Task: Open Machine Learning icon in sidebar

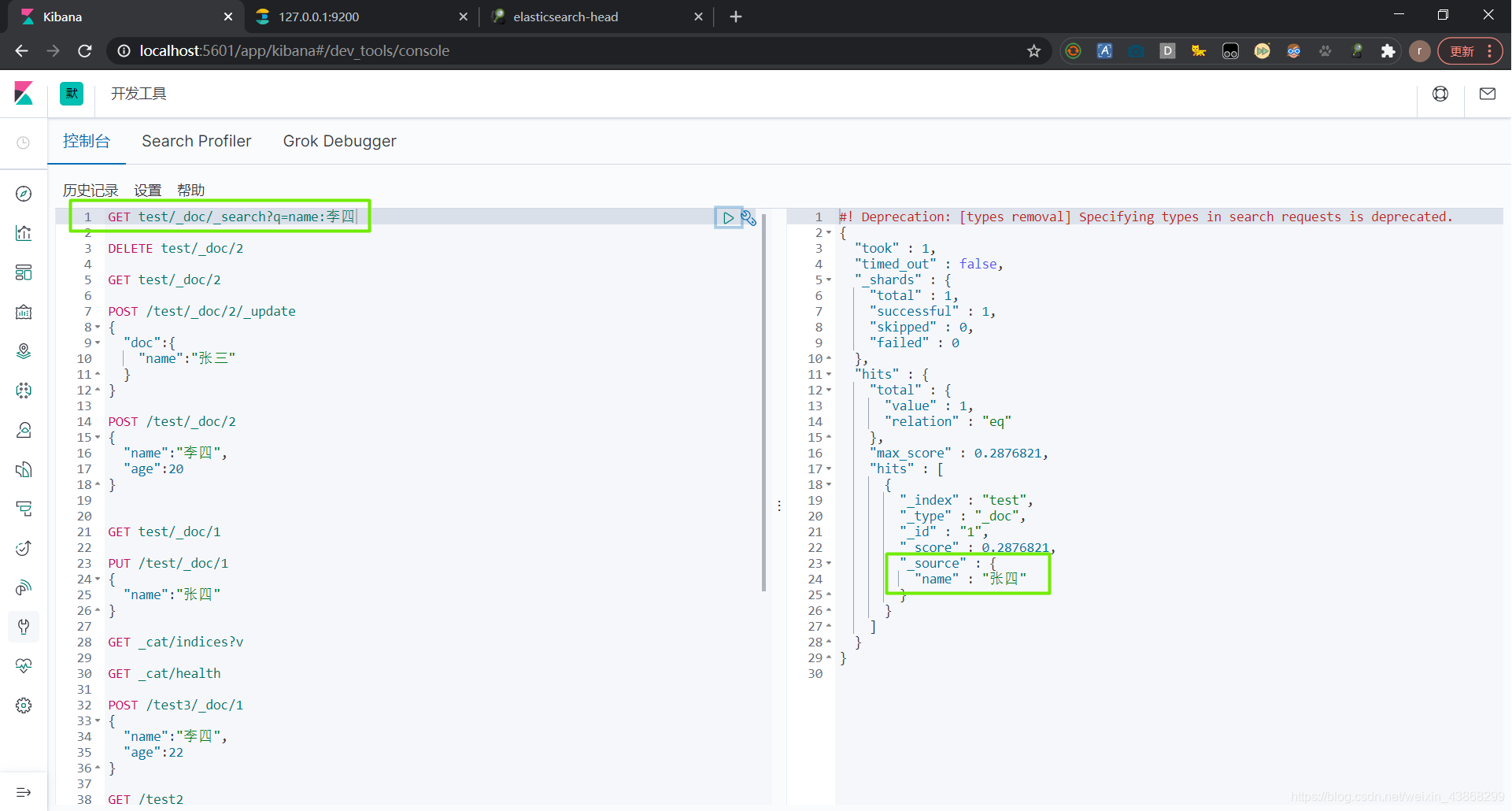Action: pos(24,391)
